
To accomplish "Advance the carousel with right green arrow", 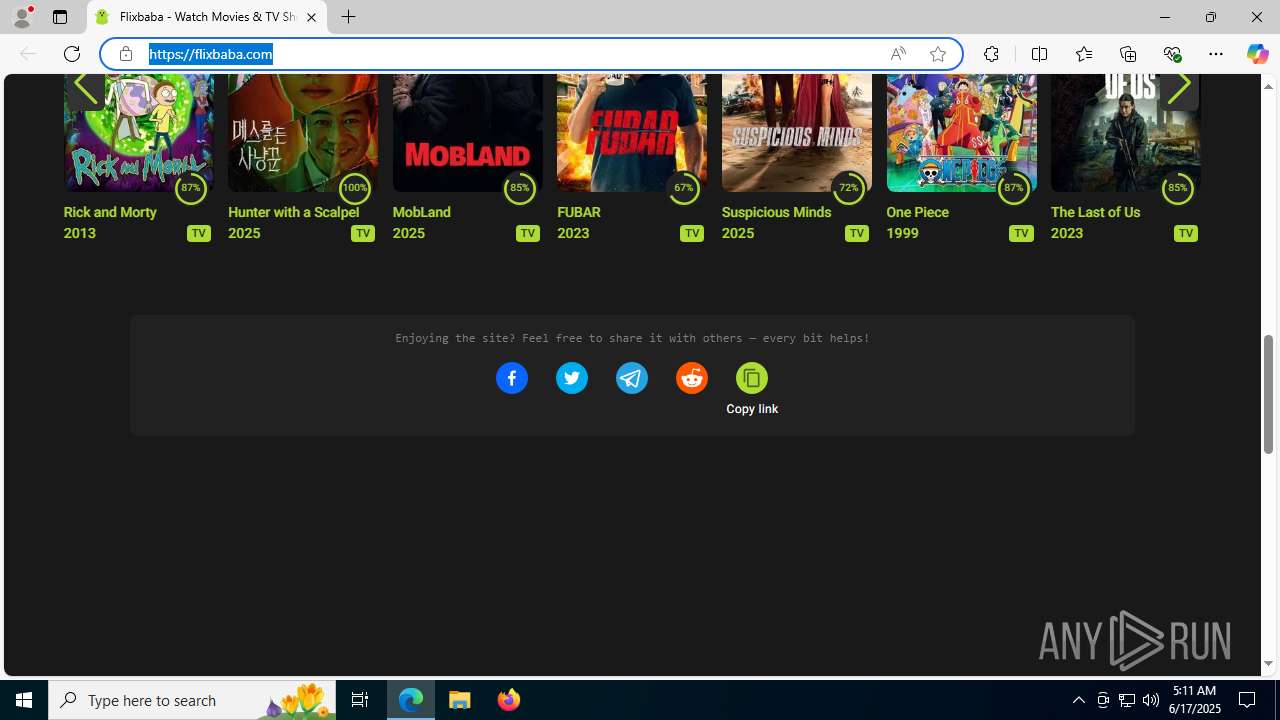I will pos(1179,88).
